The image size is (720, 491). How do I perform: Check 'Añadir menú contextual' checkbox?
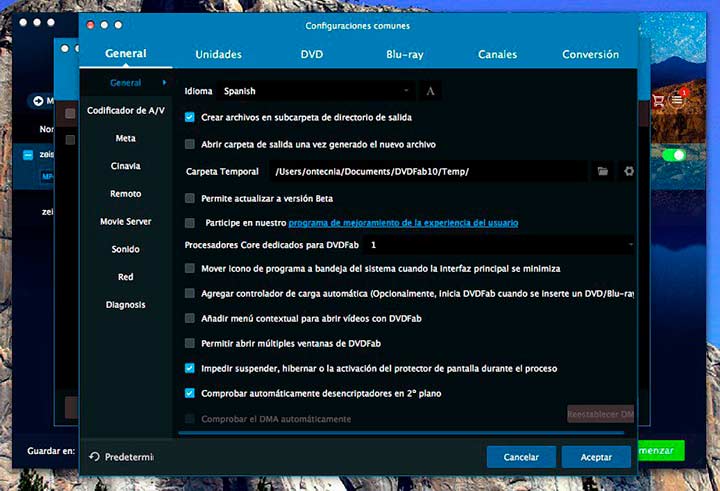point(190,318)
